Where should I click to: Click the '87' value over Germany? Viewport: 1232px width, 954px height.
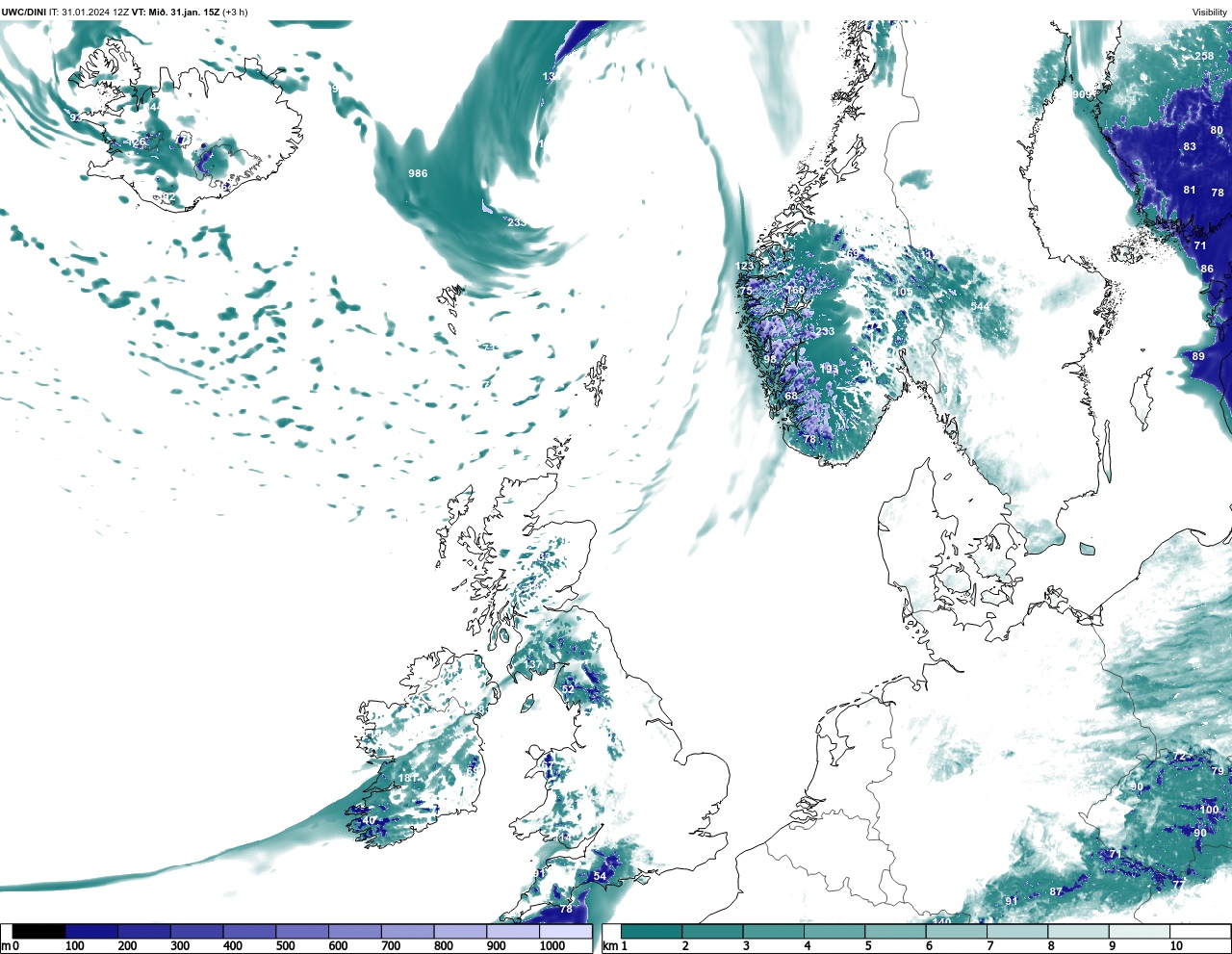pos(1056,892)
